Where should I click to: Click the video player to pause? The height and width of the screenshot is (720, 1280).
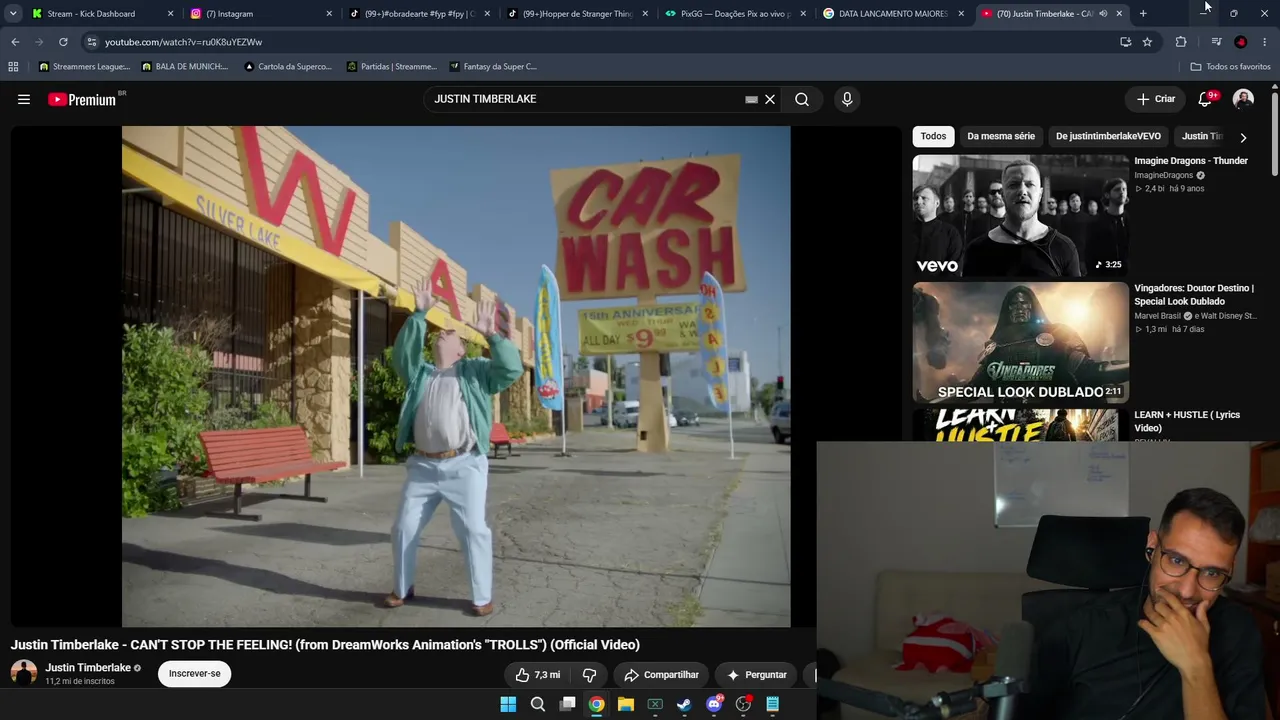456,376
